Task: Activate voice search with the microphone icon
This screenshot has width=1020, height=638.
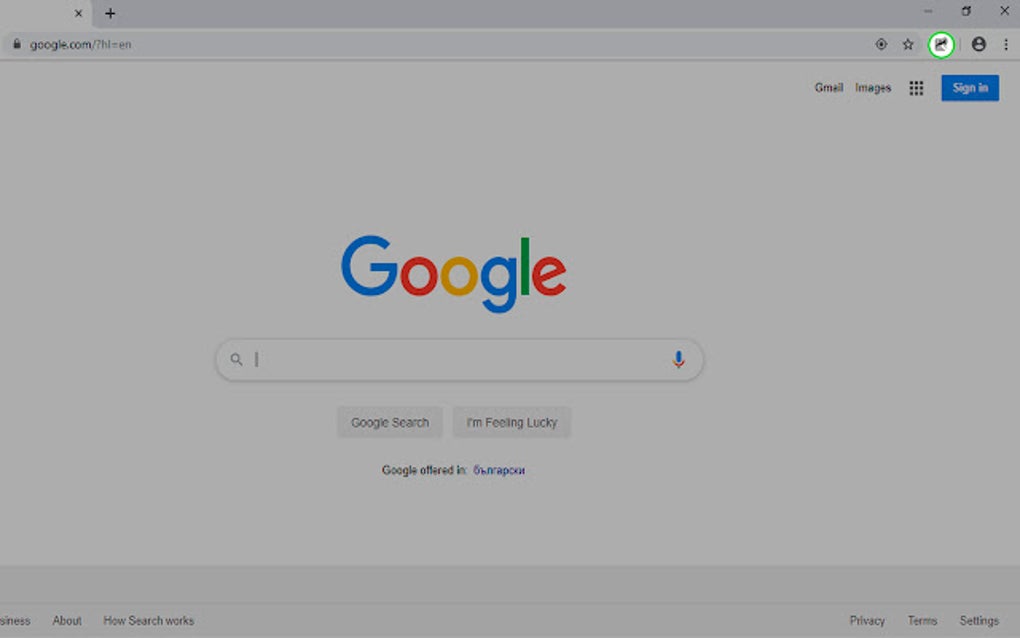Action: coord(678,358)
